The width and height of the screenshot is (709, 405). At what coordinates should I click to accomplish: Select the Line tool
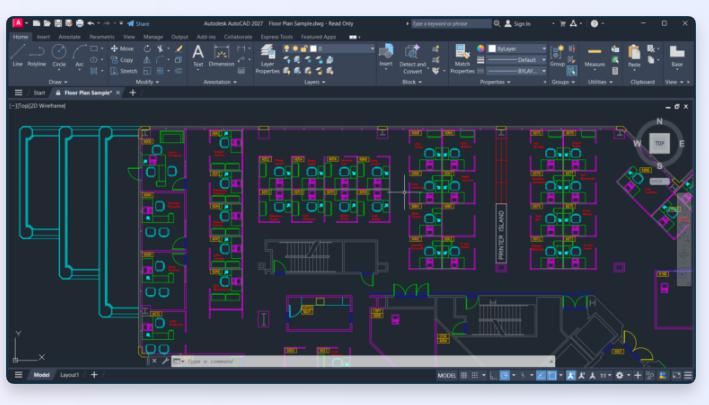tap(17, 56)
